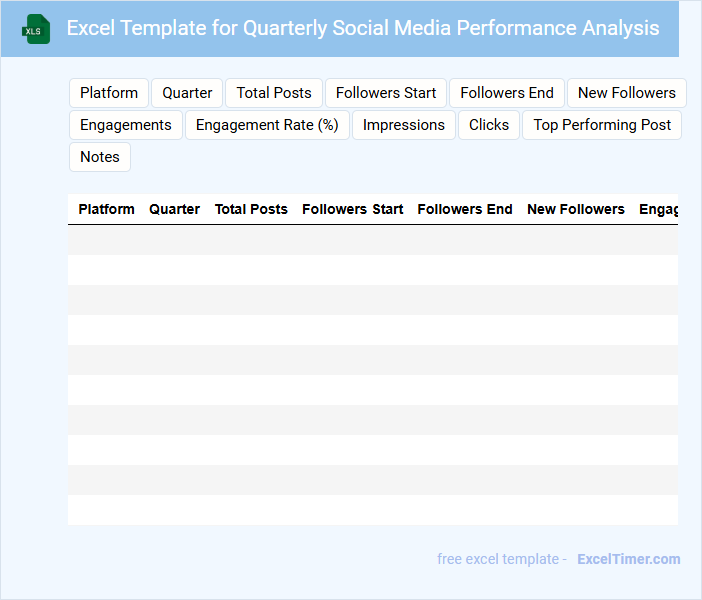Choose the Followers Start tag
The height and width of the screenshot is (600, 702).
click(386, 93)
